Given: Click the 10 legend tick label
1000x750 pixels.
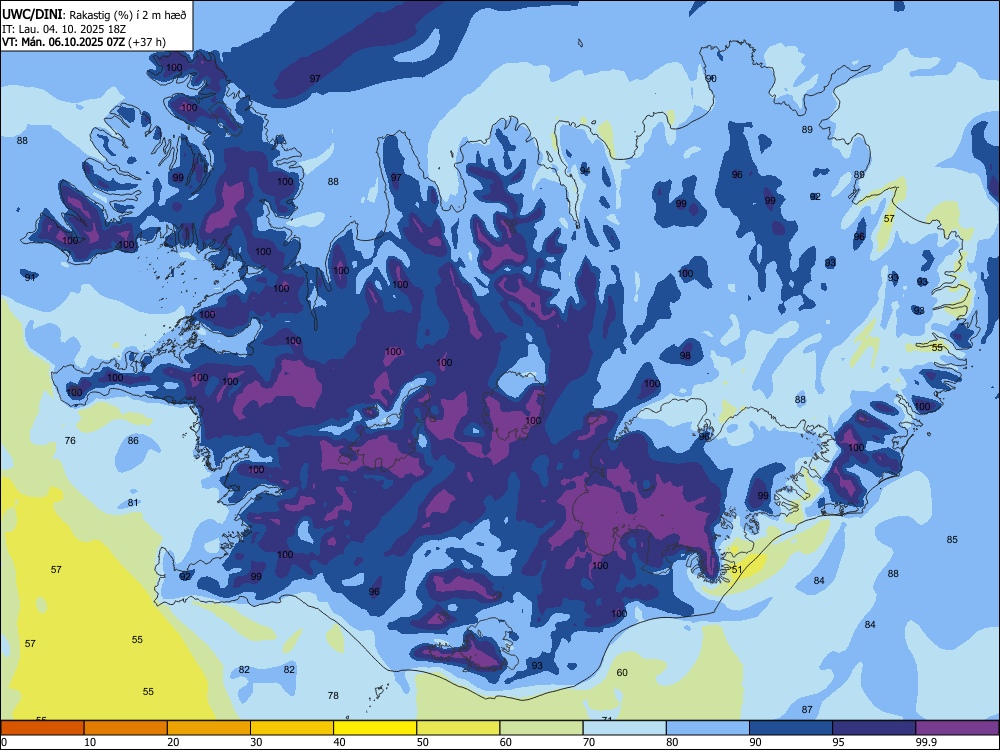Looking at the screenshot, I should (90, 742).
